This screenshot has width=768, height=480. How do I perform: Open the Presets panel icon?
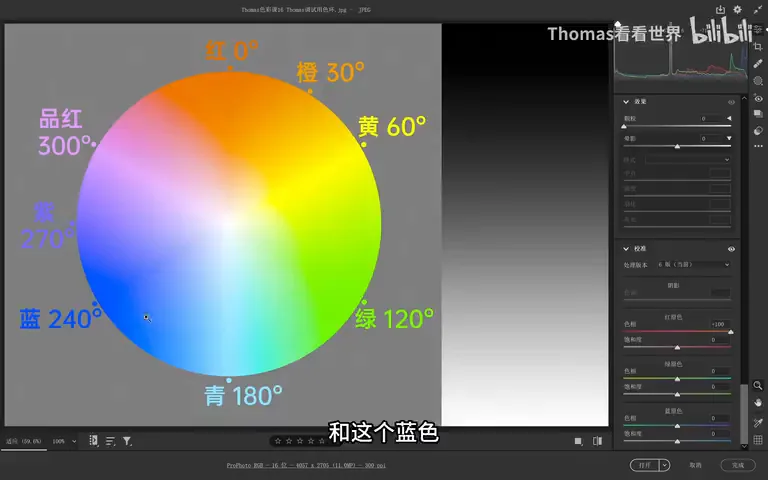[x=758, y=130]
